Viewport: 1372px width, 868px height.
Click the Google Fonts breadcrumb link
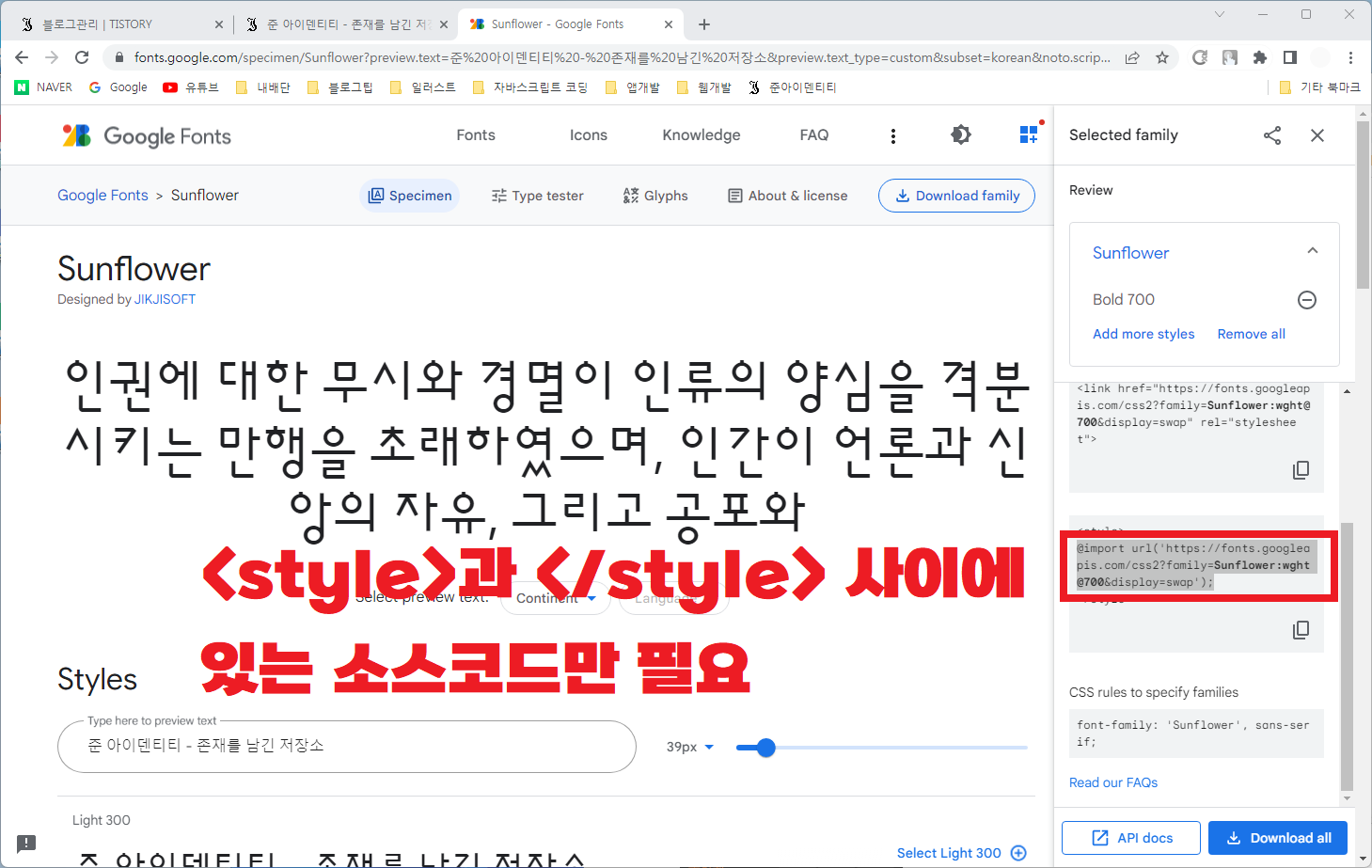[x=103, y=196]
